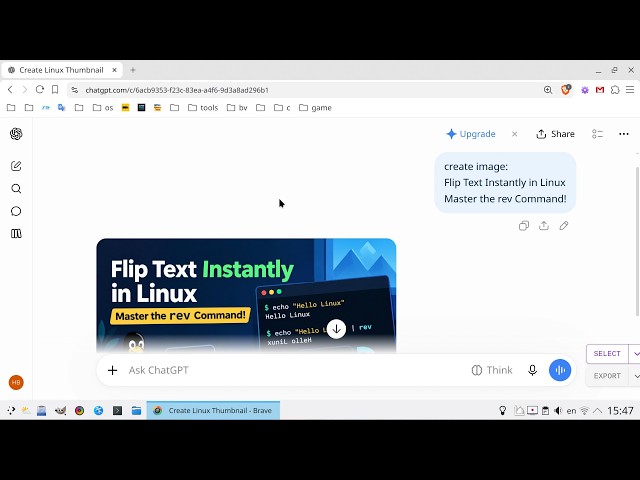The height and width of the screenshot is (480, 640).
Task: Click the Upgrade button
Action: tap(471, 134)
